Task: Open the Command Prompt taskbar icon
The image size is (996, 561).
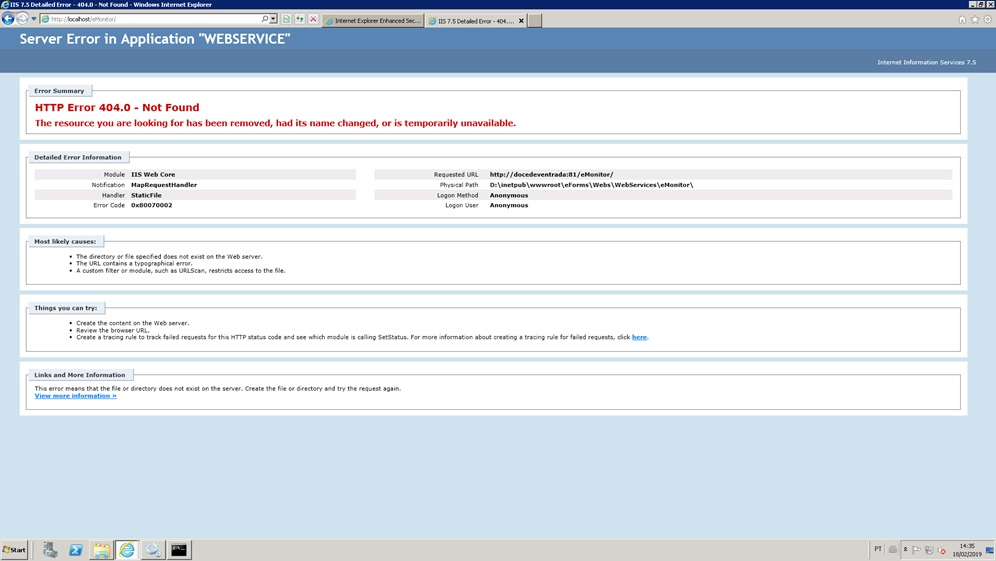Action: 179,550
